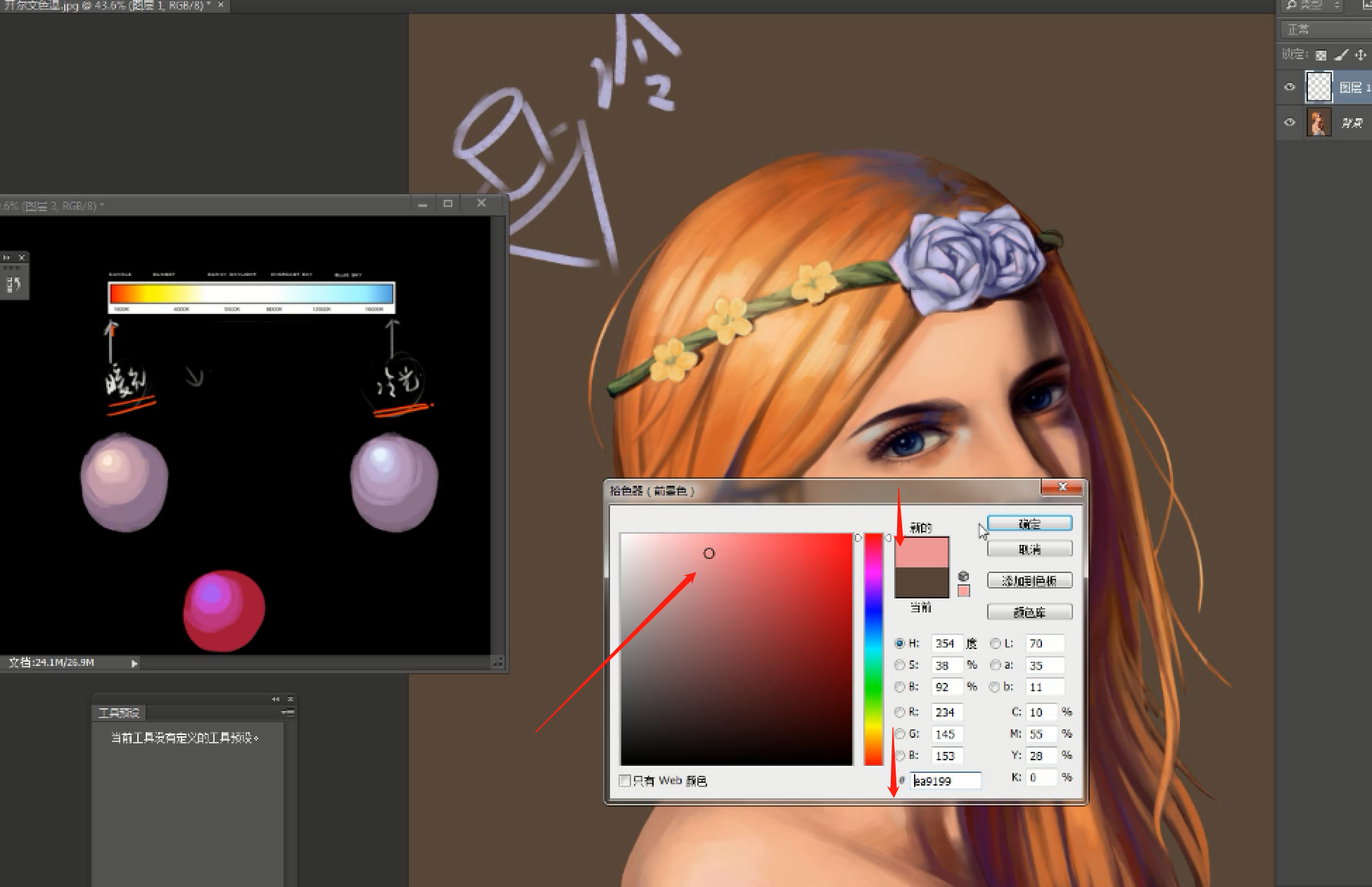The width and height of the screenshot is (1372, 887).
Task: Click the hex color input field
Action: tap(945, 781)
